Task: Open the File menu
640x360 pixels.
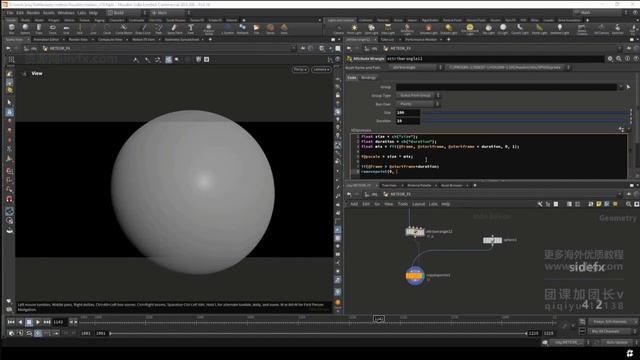Action: click(10, 13)
